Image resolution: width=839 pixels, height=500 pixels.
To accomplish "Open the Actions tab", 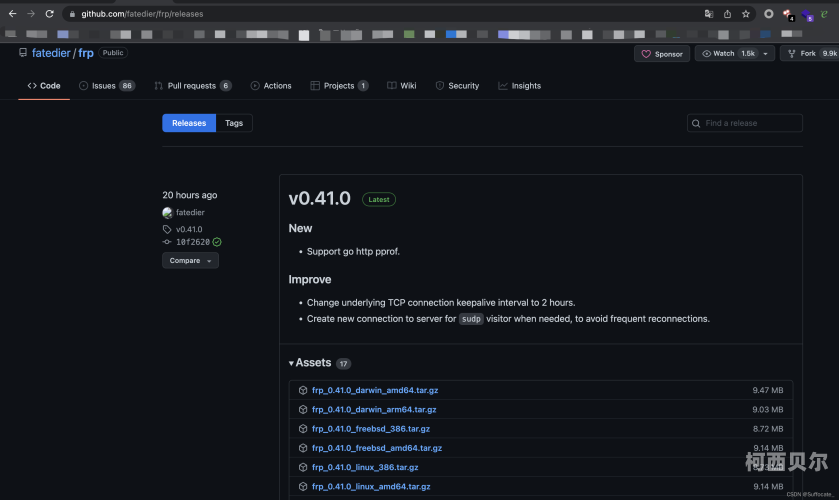I will click(271, 86).
